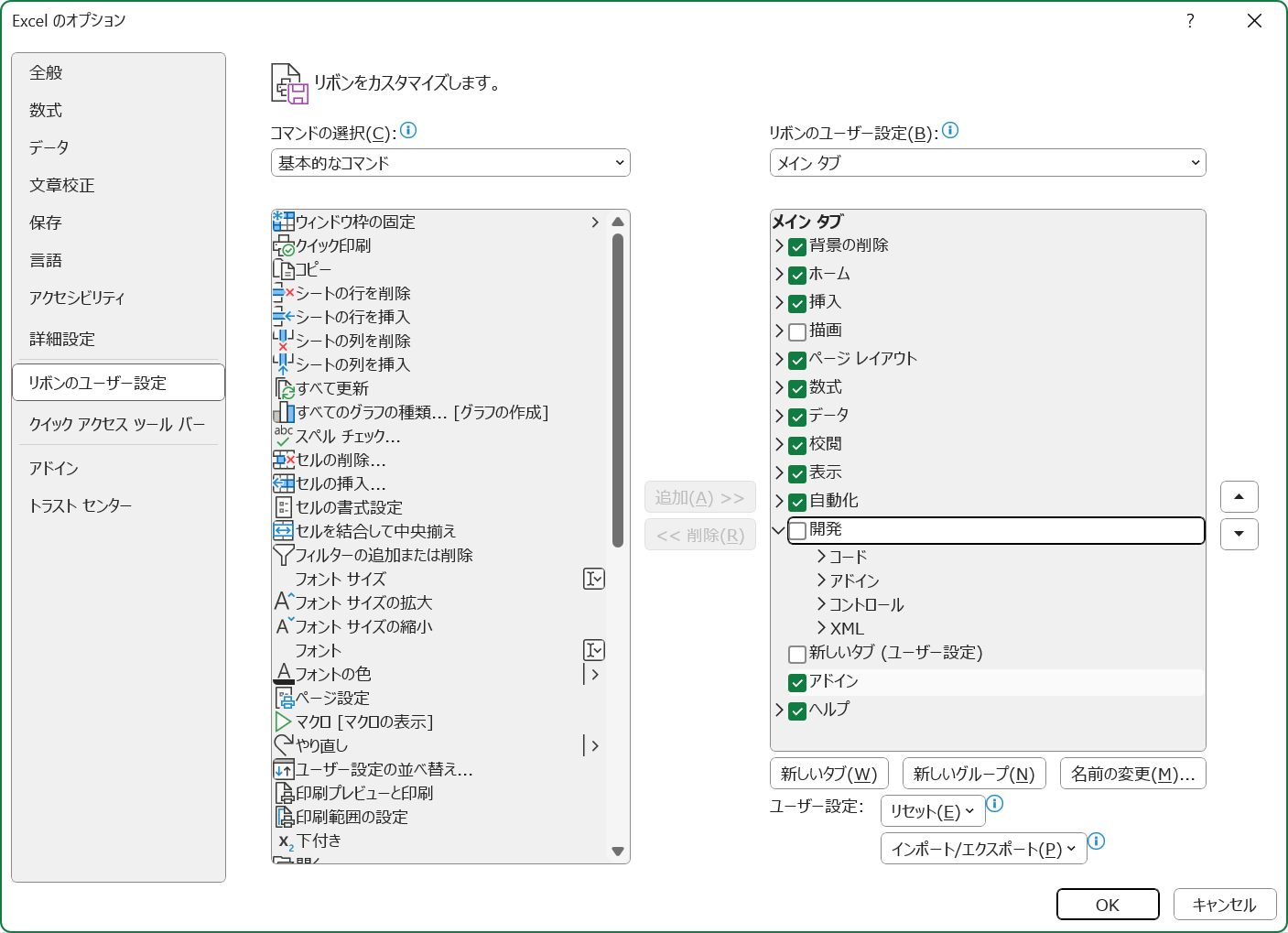
Task: Click the シートの行を挿入 icon
Action: tap(284, 317)
